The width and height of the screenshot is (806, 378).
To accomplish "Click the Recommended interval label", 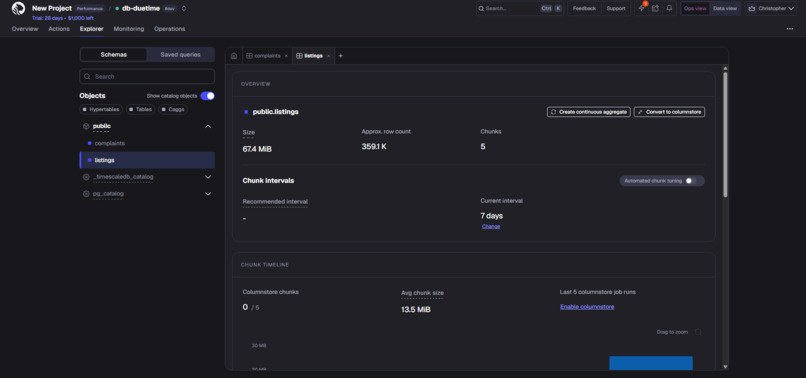I will 275,202.
